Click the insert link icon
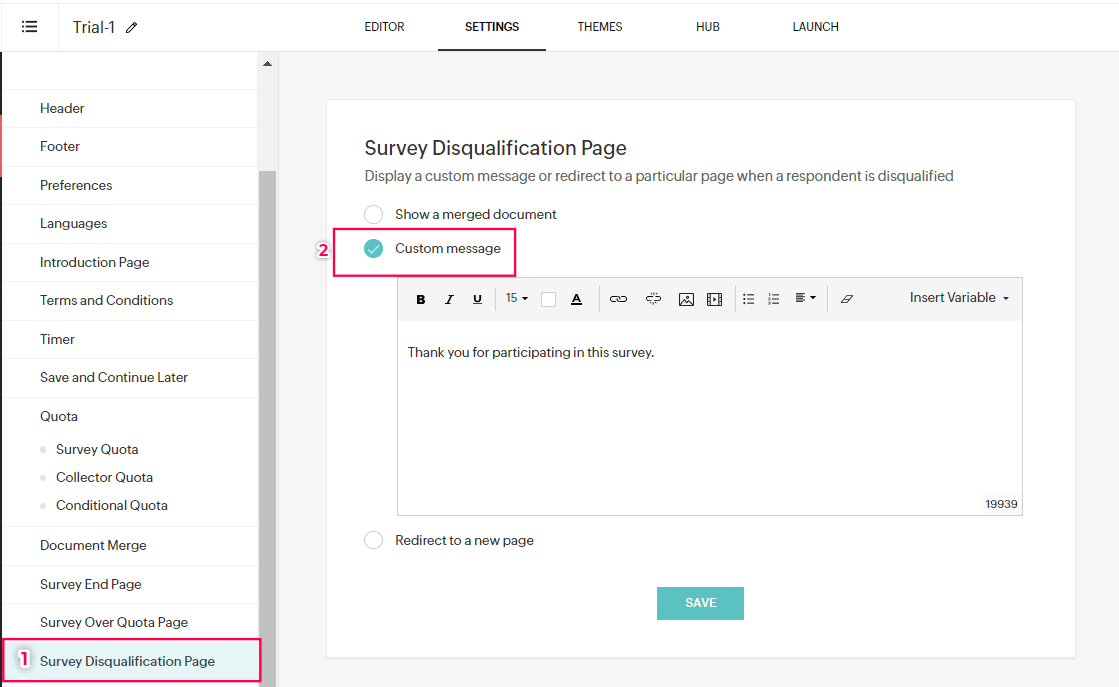This screenshot has height=687, width=1119. 618,299
